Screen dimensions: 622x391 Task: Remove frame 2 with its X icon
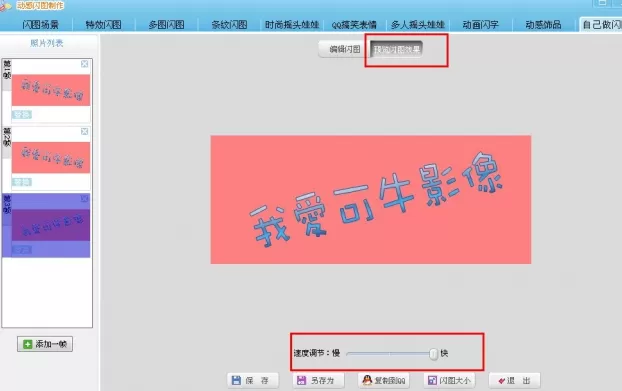[84, 131]
